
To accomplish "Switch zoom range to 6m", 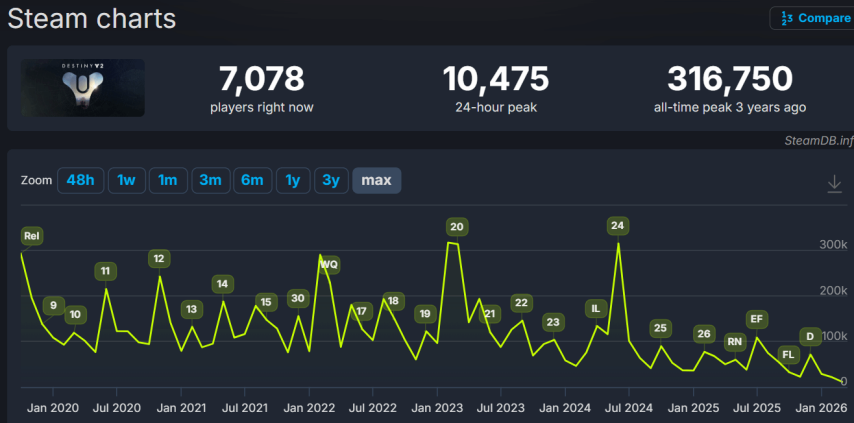I will [252, 180].
